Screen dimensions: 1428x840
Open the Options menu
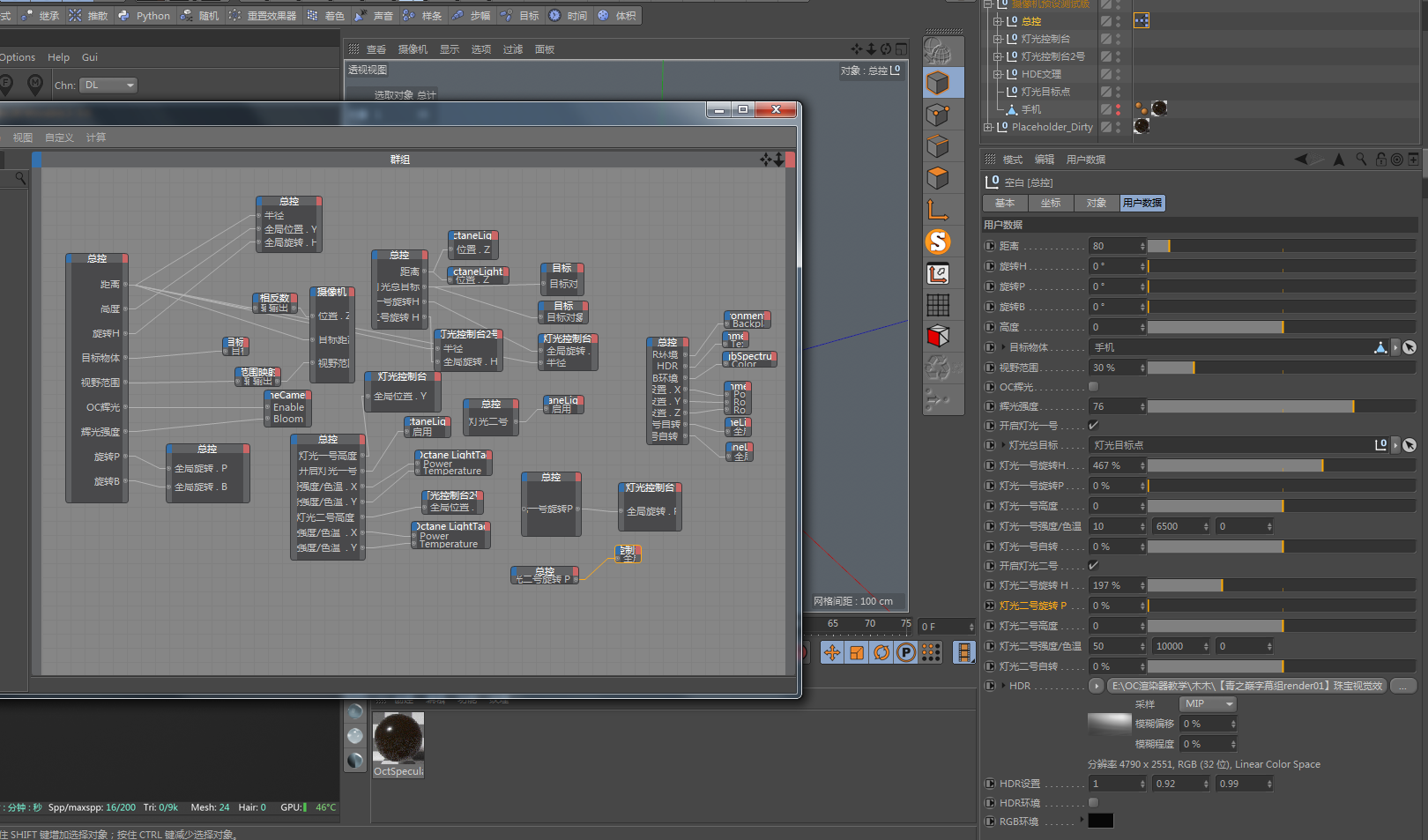[x=18, y=57]
